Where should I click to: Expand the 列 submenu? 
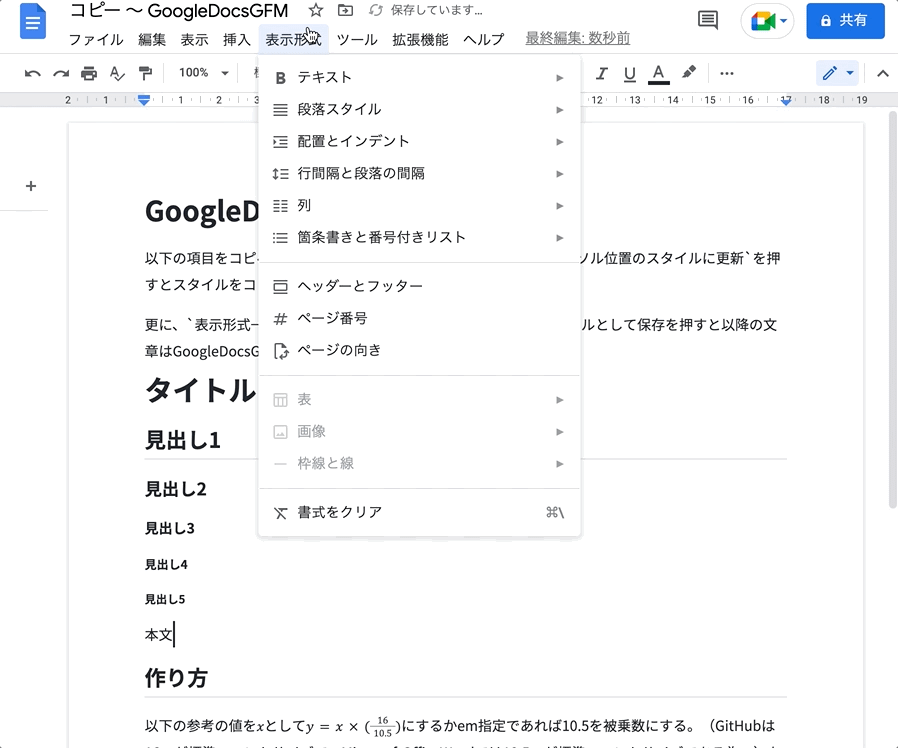419,206
